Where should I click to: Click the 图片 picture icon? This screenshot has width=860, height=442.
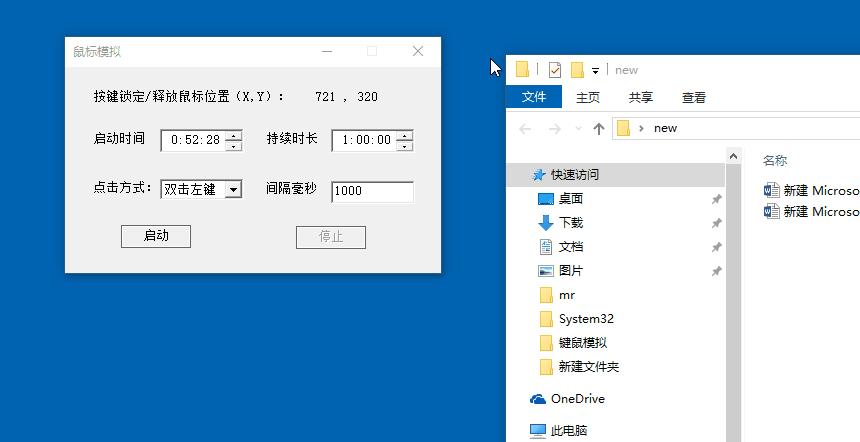(x=546, y=271)
